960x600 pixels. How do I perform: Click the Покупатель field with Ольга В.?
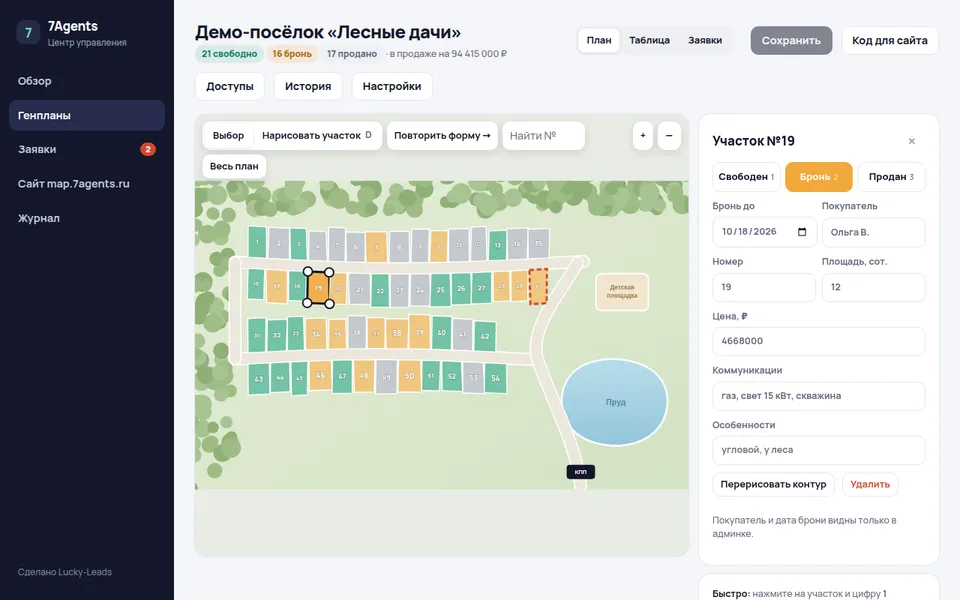[x=873, y=232]
